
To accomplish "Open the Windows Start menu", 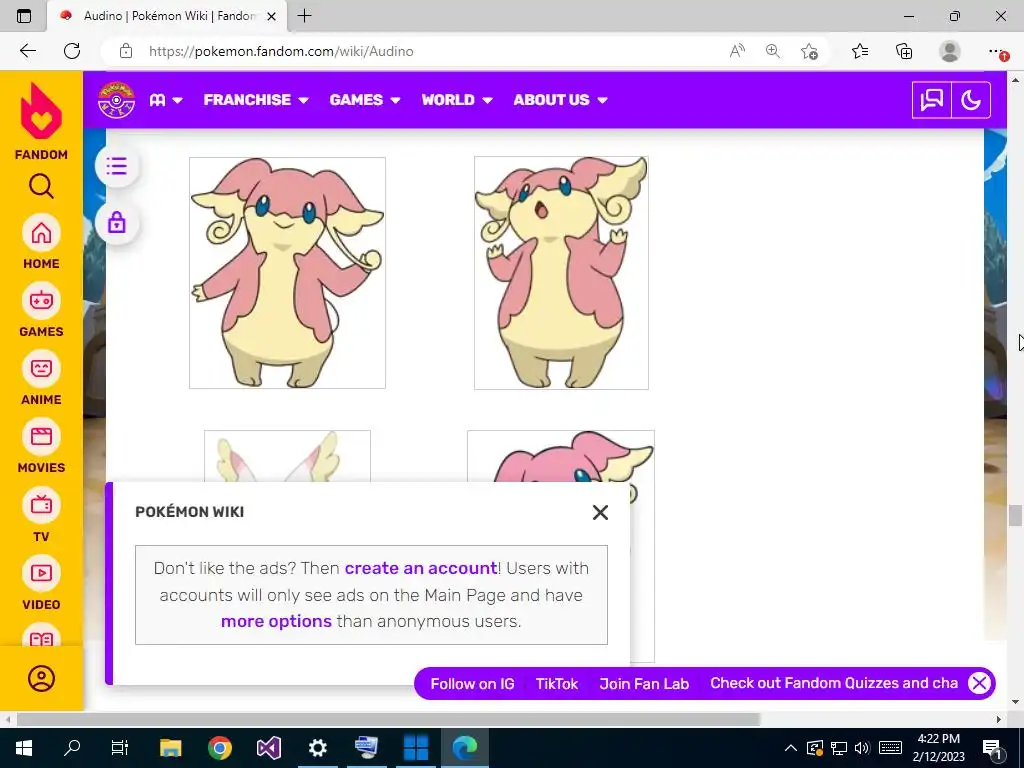I will (24, 748).
